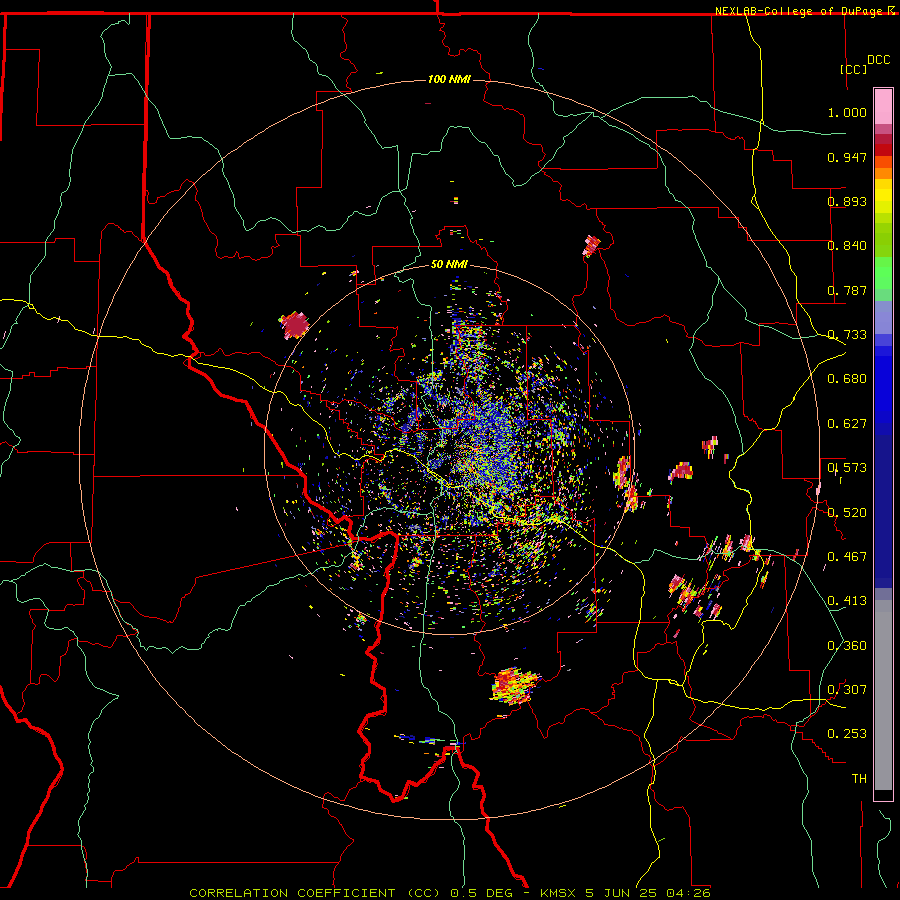Select the 0.627 legend value
This screenshot has width=900, height=900.
(x=847, y=424)
